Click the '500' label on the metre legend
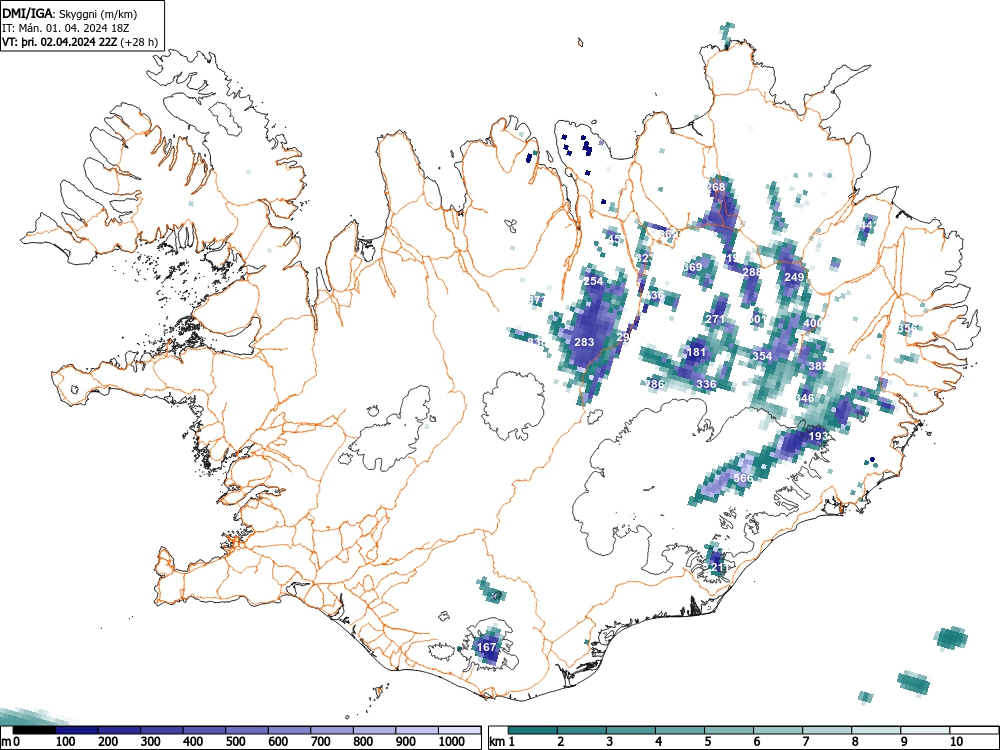 click(235, 742)
